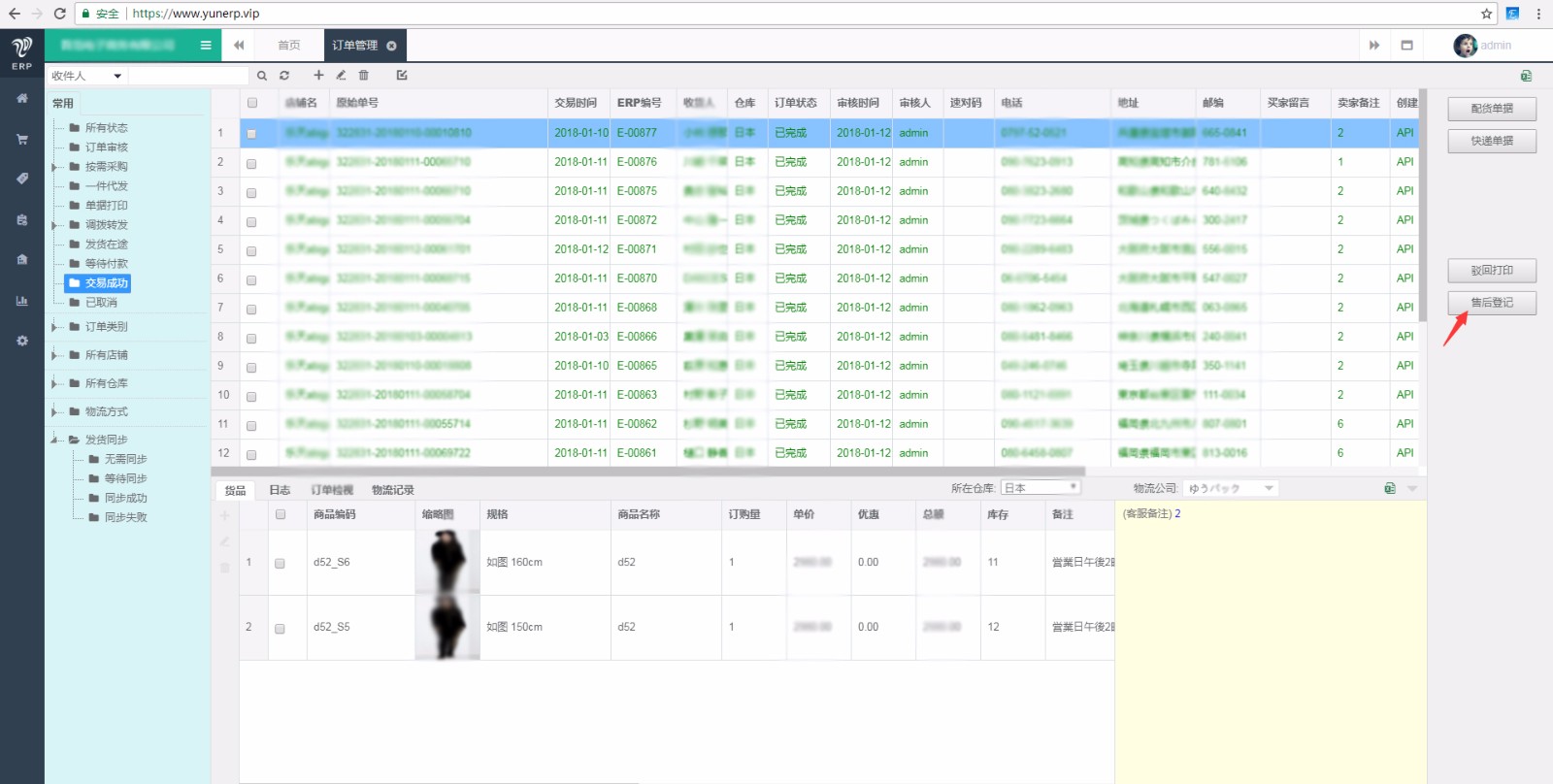Check the checkbox for order E-00861
The height and width of the screenshot is (784, 1553).
251,454
